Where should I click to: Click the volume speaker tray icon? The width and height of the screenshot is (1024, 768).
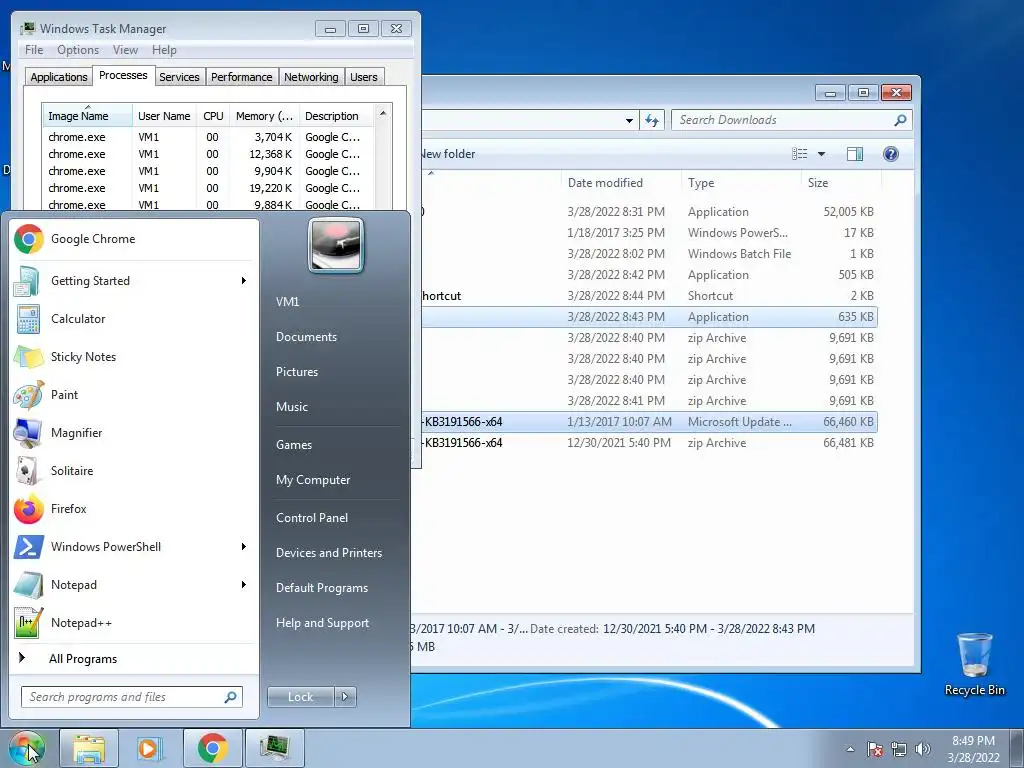pos(923,749)
